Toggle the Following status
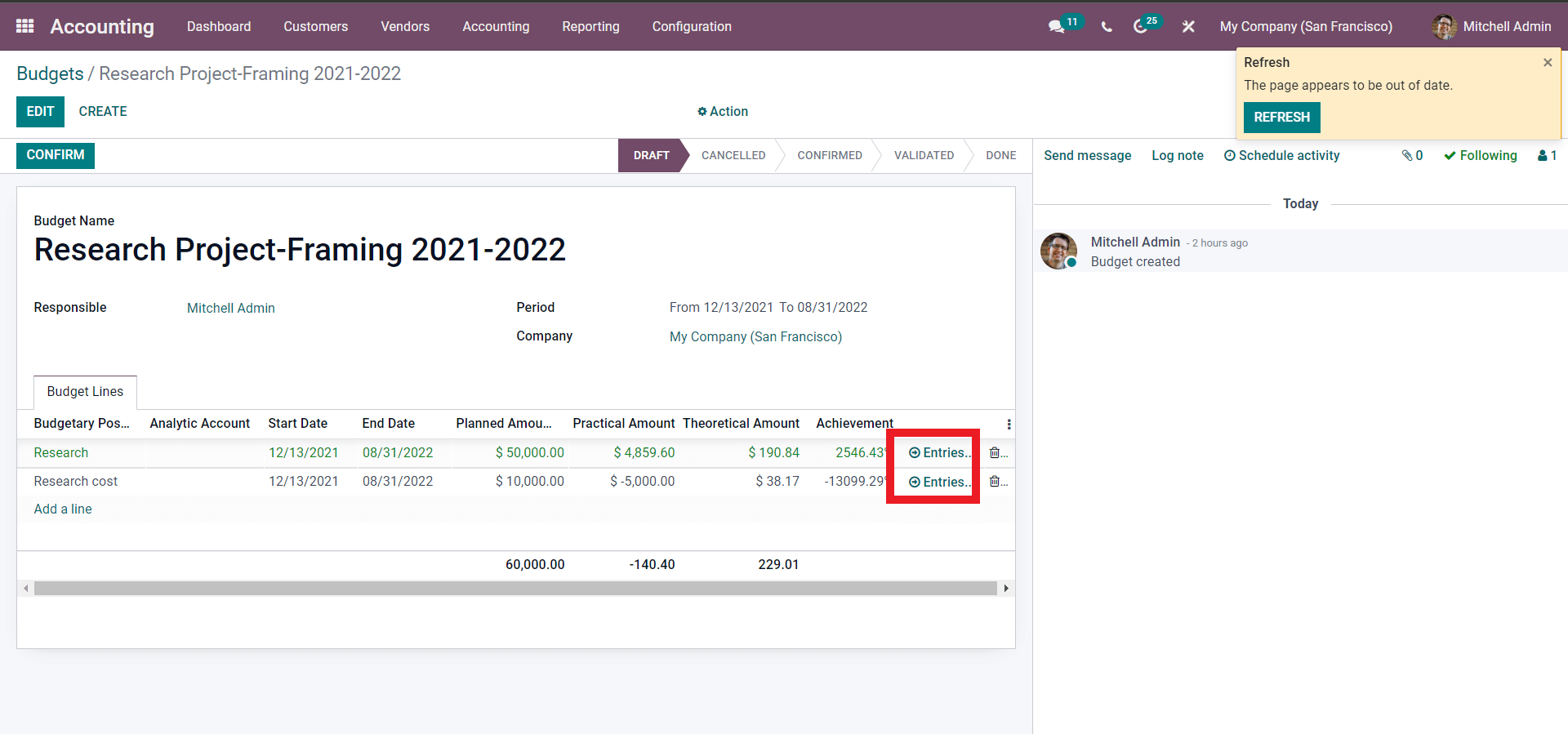Viewport: 1568px width, 734px height. [x=1481, y=155]
